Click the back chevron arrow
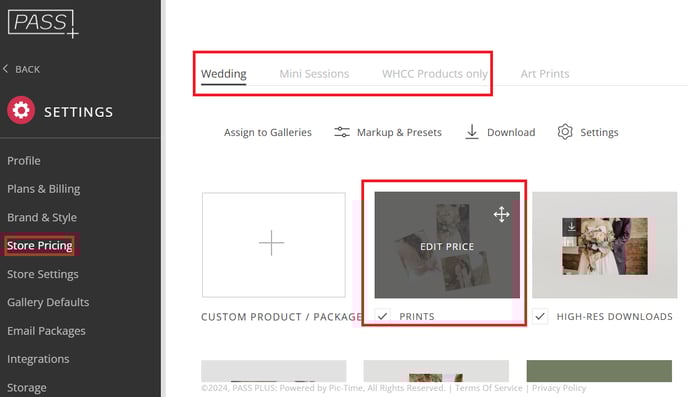This screenshot has height=397, width=688. (5, 69)
